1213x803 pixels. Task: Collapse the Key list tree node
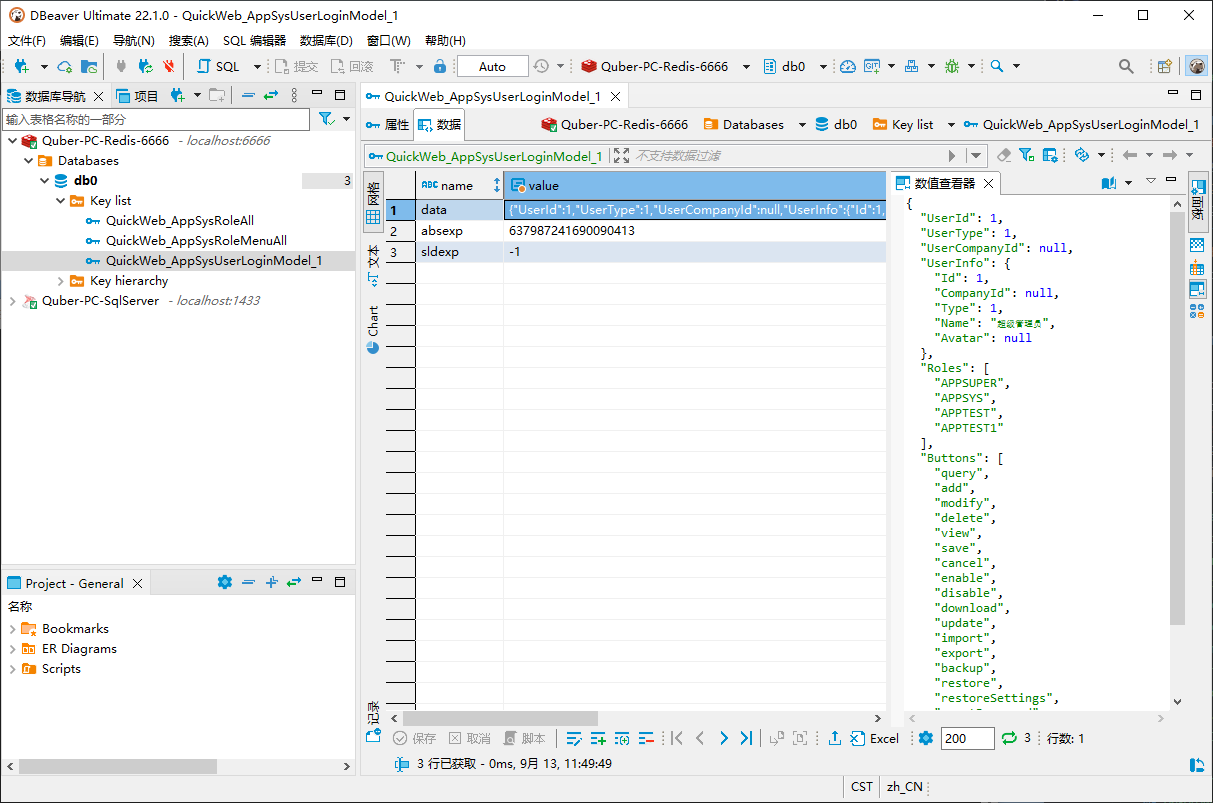(x=61, y=201)
